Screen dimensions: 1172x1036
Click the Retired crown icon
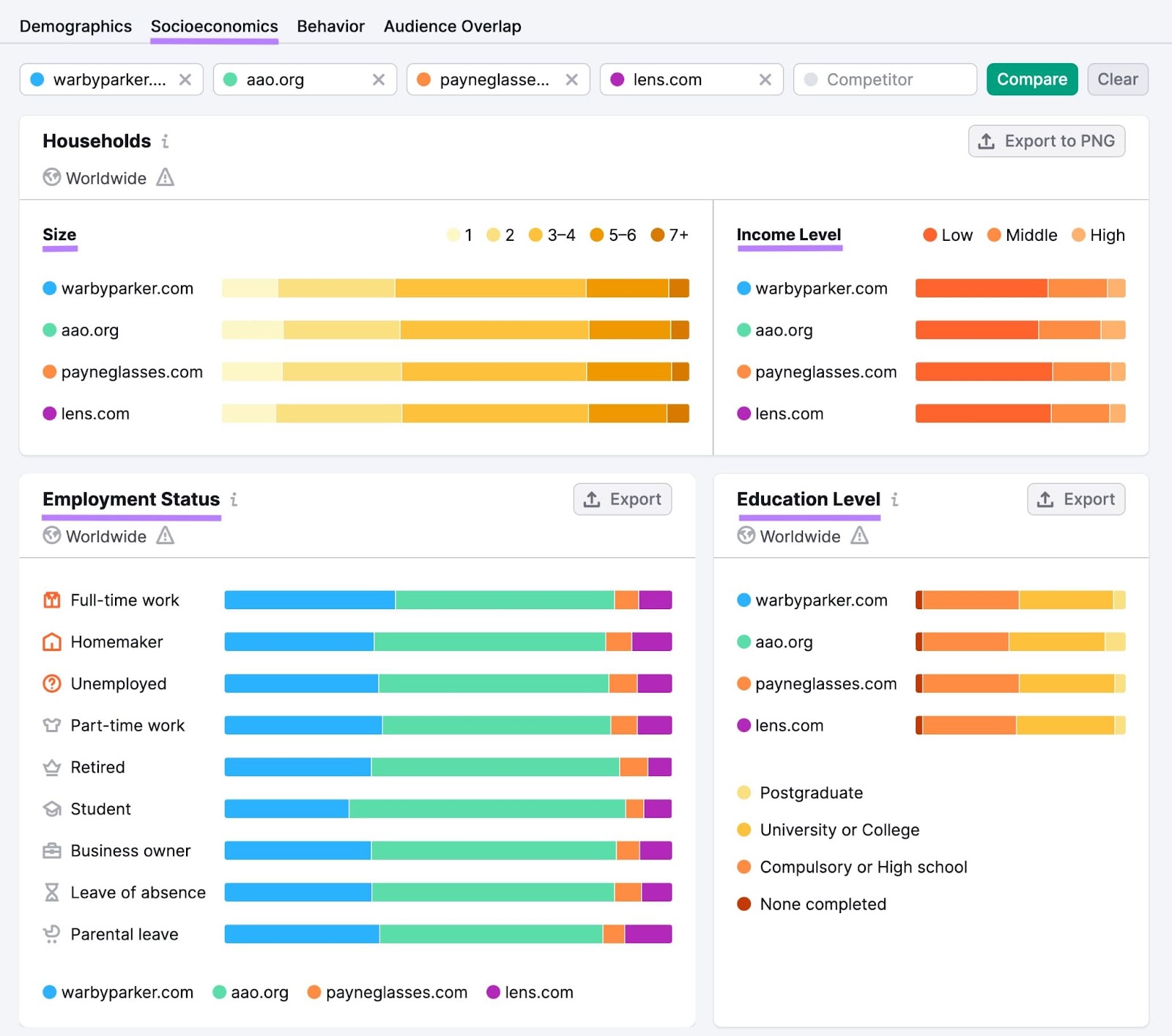point(51,767)
